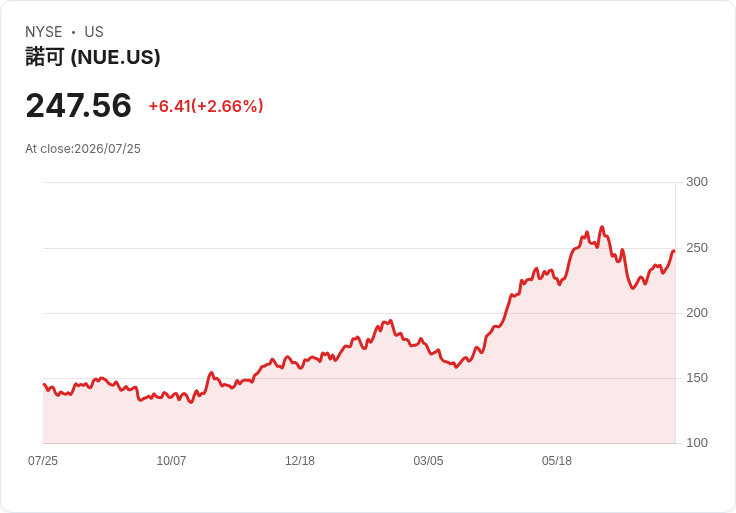Click the 07/25 x-axis date label
Viewport: 736px width, 513px height.
pos(43,461)
